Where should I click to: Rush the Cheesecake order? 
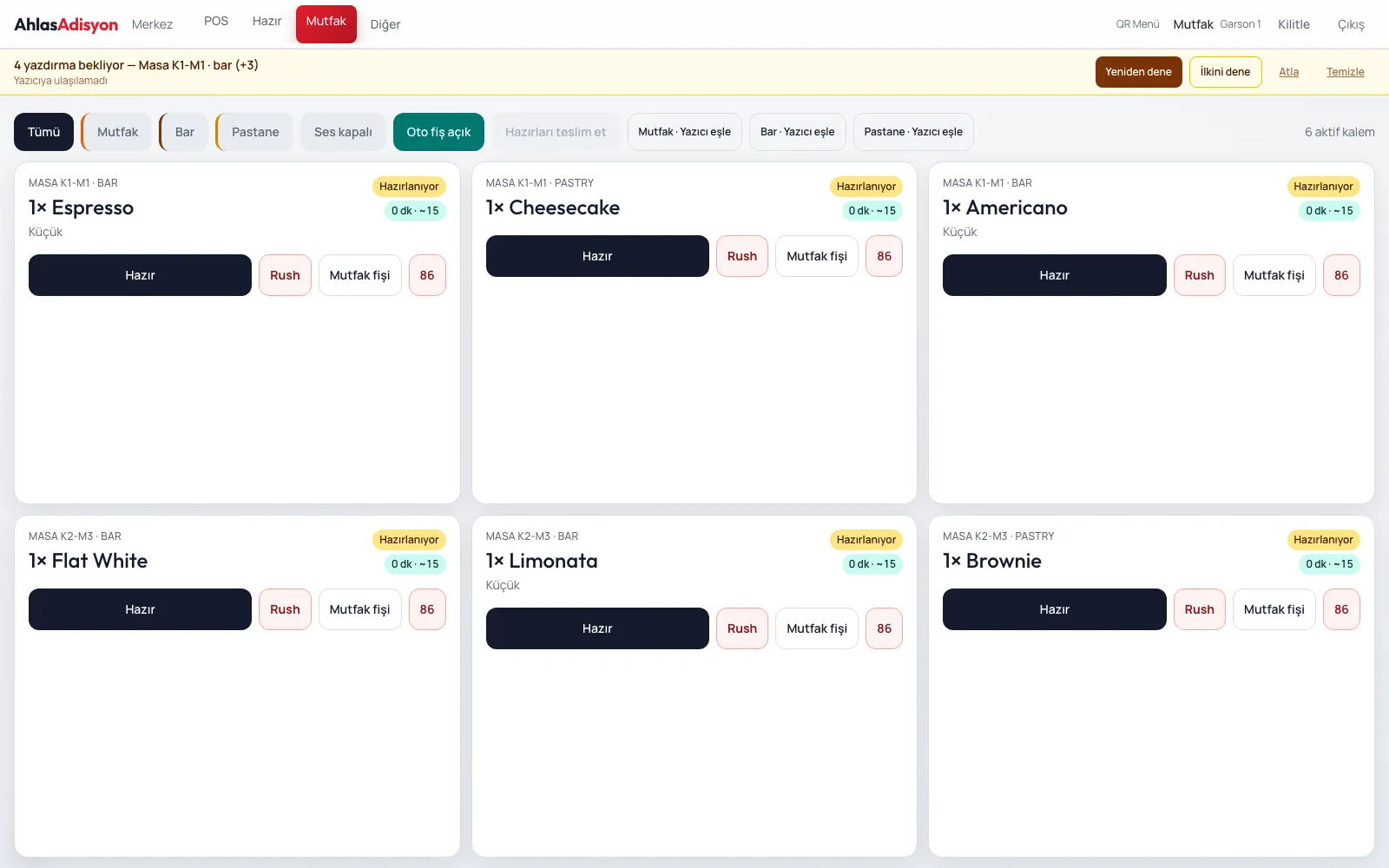tap(742, 256)
